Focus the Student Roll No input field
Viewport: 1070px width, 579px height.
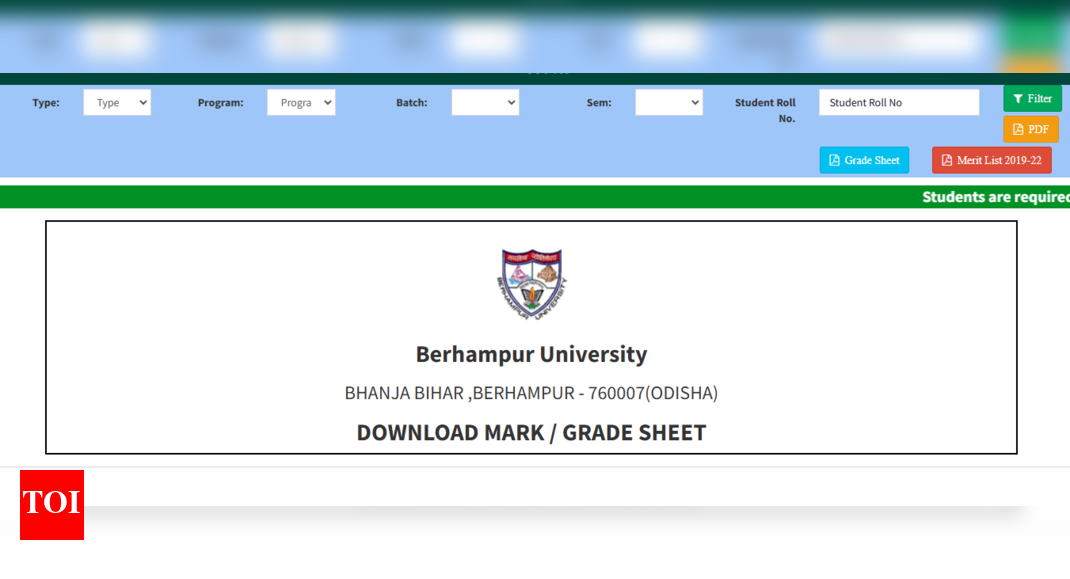click(x=899, y=102)
